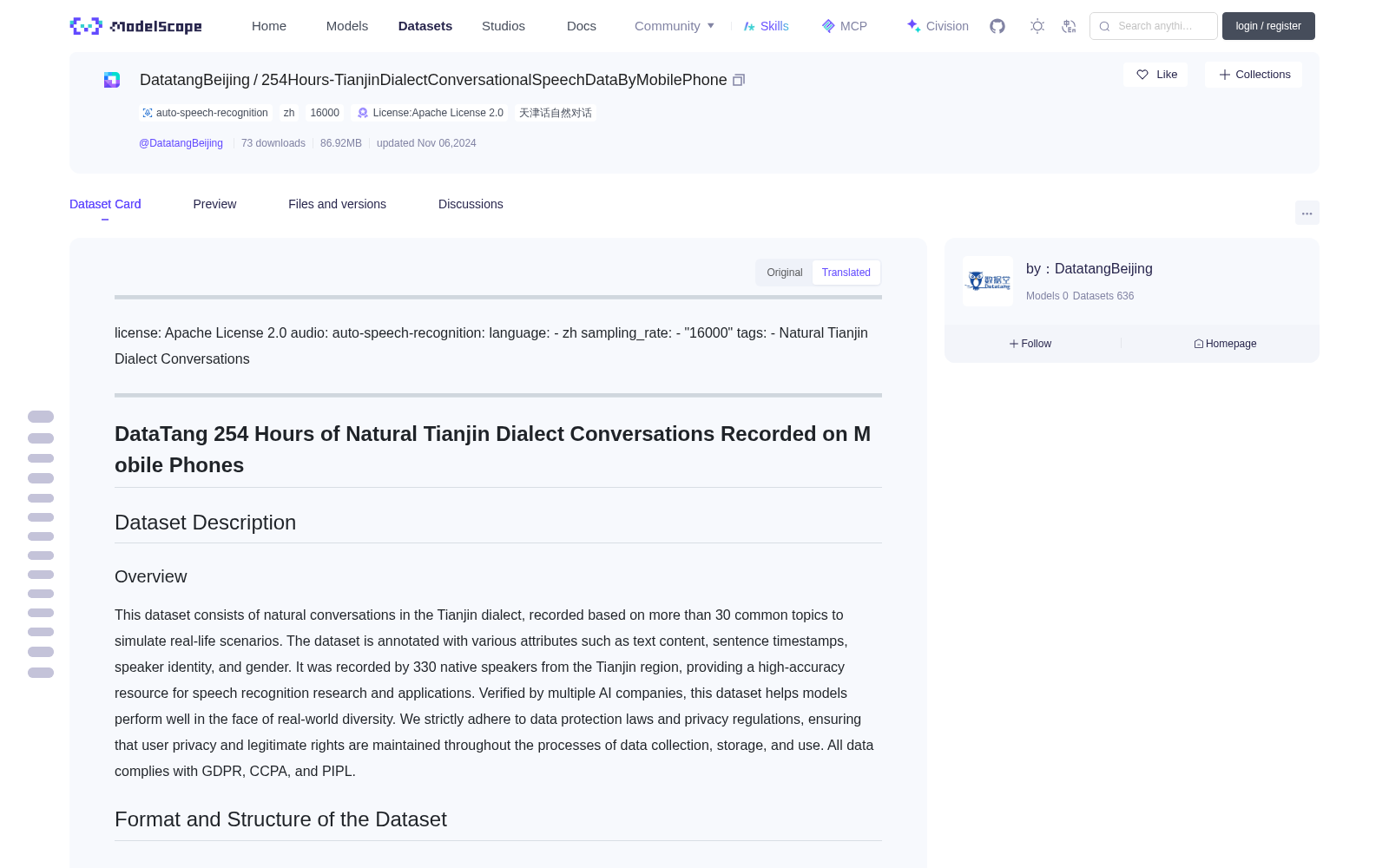Click the 16000 sampling rate tag
The width and height of the screenshot is (1389, 868).
point(325,113)
